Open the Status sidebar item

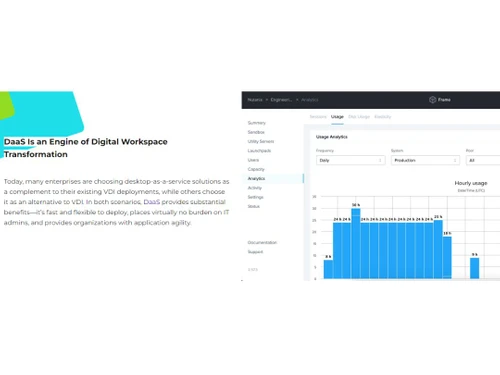[x=254, y=206]
